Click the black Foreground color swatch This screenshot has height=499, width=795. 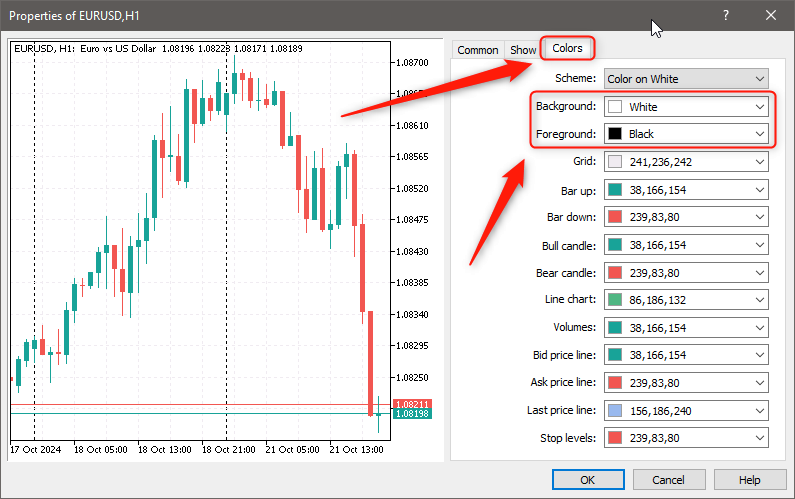pos(615,134)
